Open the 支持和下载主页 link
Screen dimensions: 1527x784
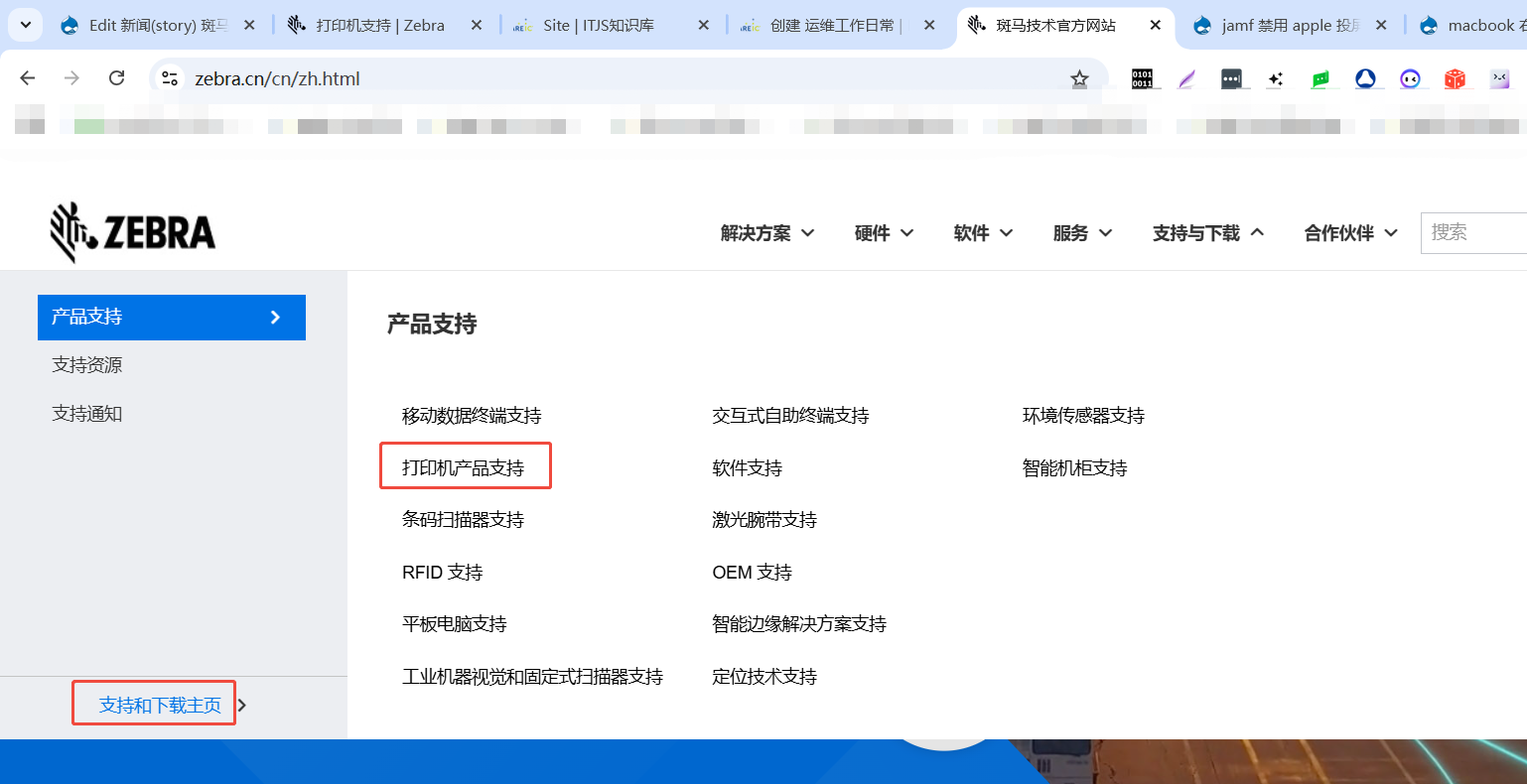pyautogui.click(x=160, y=705)
